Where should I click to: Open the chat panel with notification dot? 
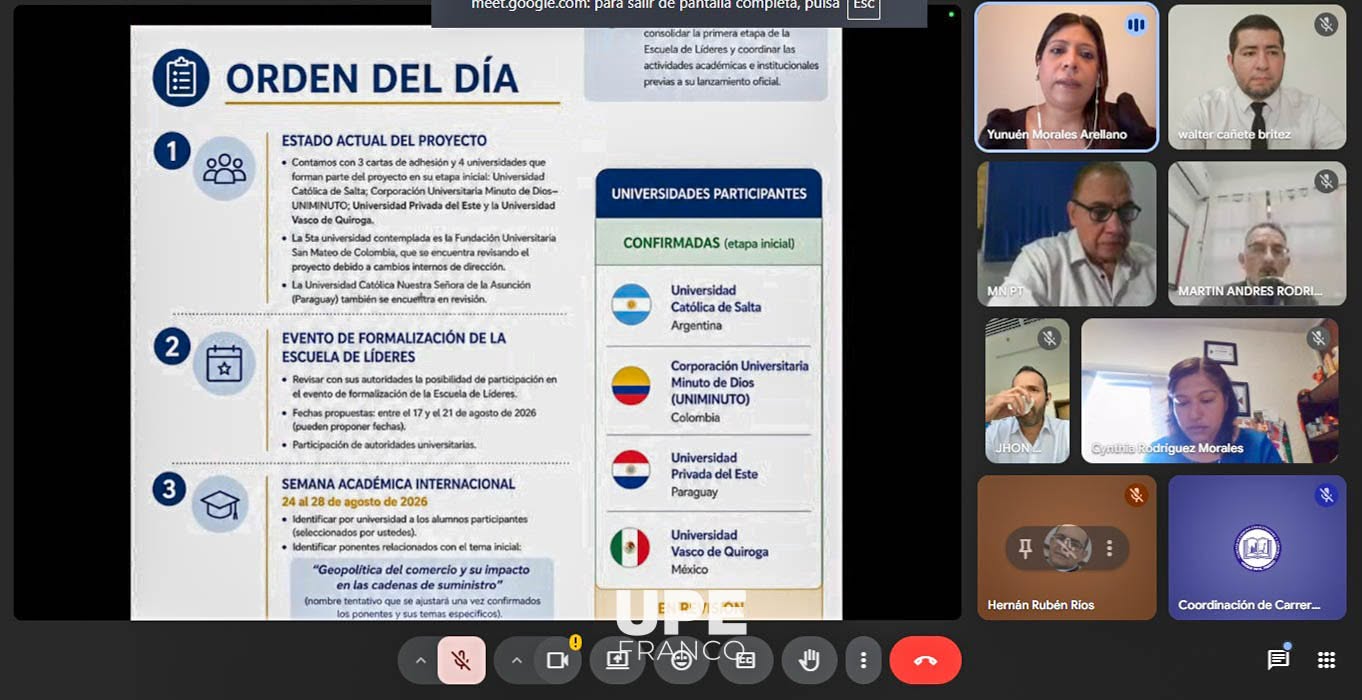(1278, 659)
